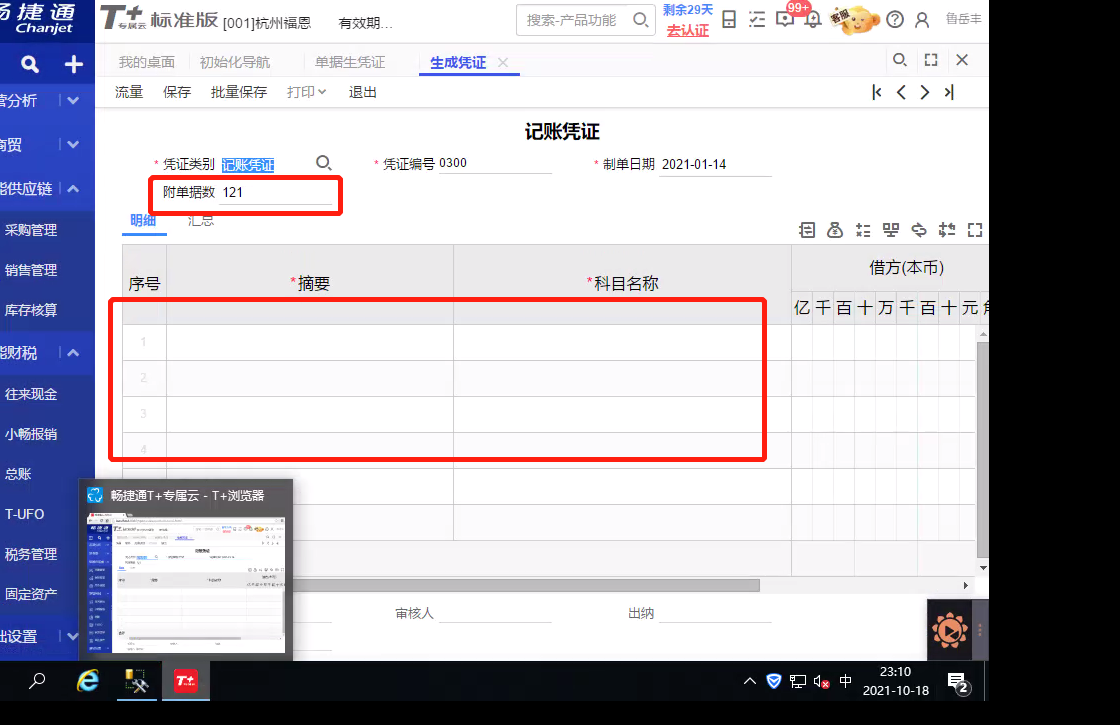Viewport: 1120px width, 725px height.
Task: Click the 去认证 link
Action: point(688,31)
